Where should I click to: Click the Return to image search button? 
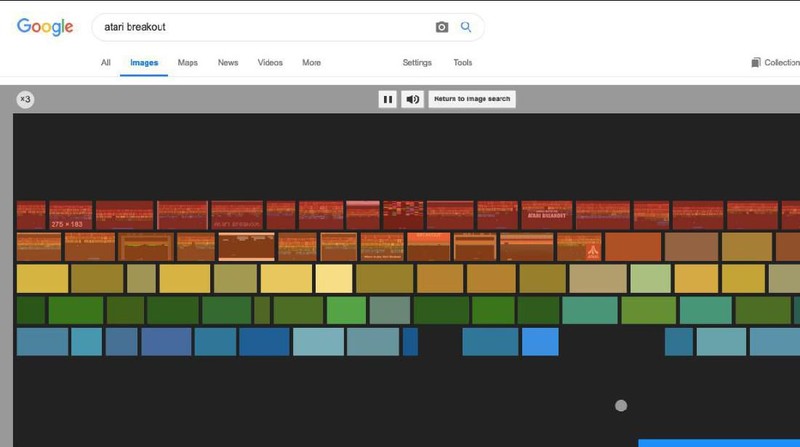click(472, 99)
